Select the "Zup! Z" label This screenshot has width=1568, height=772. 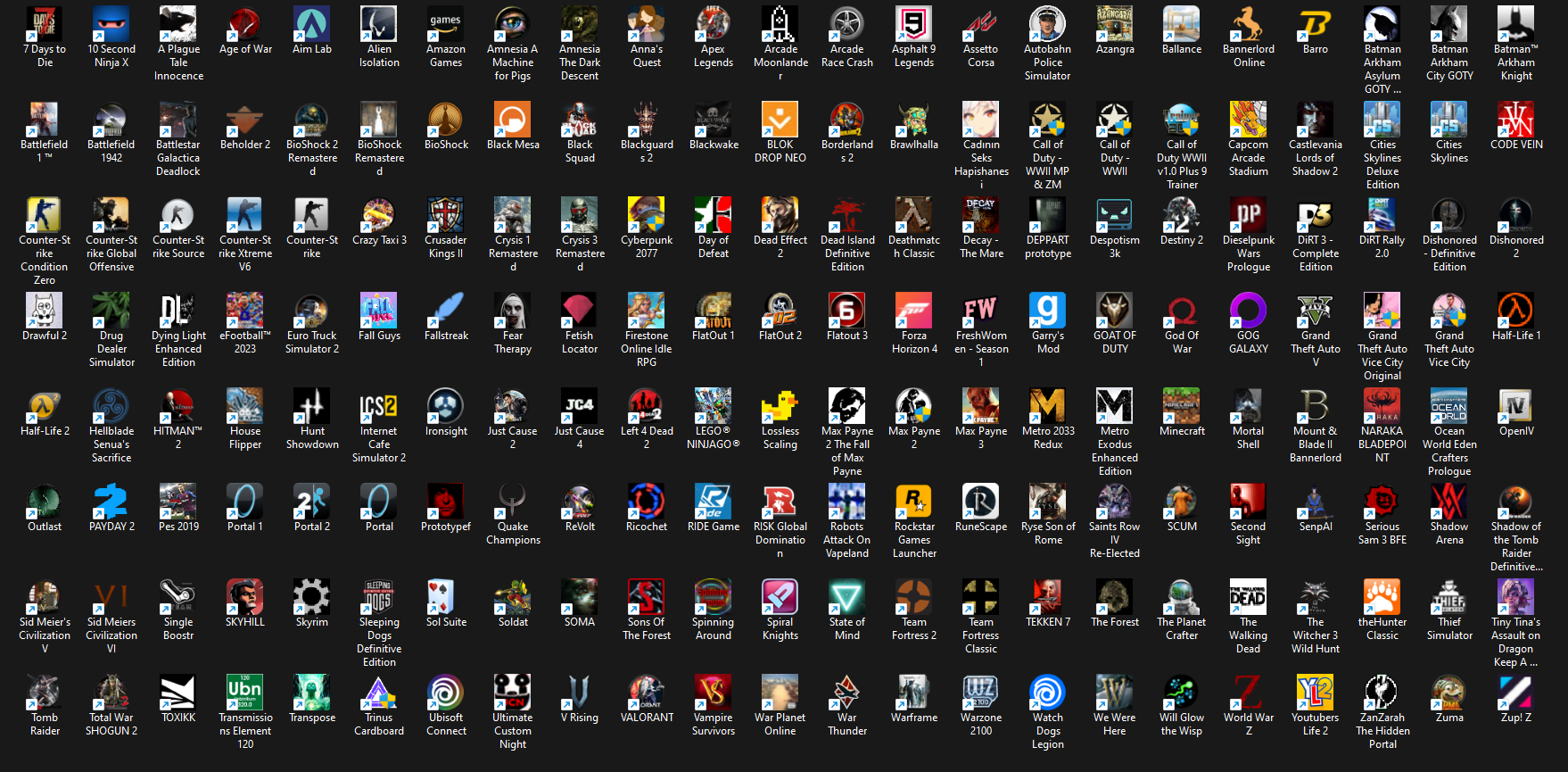(x=1516, y=718)
